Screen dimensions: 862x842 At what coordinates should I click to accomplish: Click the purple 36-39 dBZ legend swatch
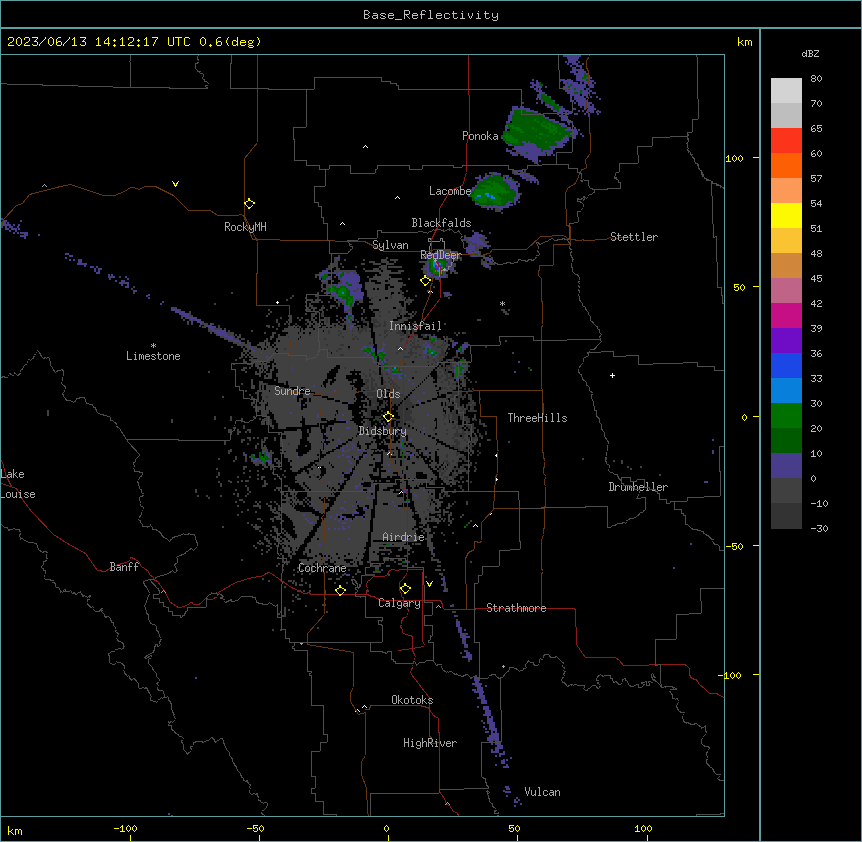click(786, 341)
